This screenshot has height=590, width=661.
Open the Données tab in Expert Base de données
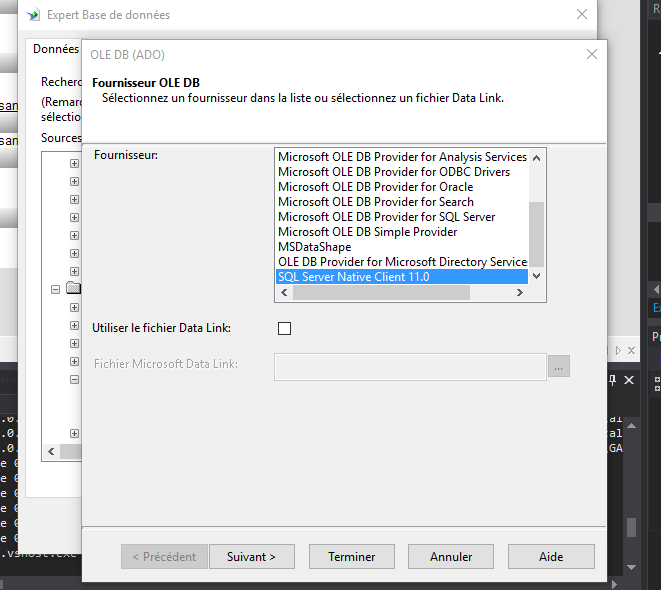[56, 49]
